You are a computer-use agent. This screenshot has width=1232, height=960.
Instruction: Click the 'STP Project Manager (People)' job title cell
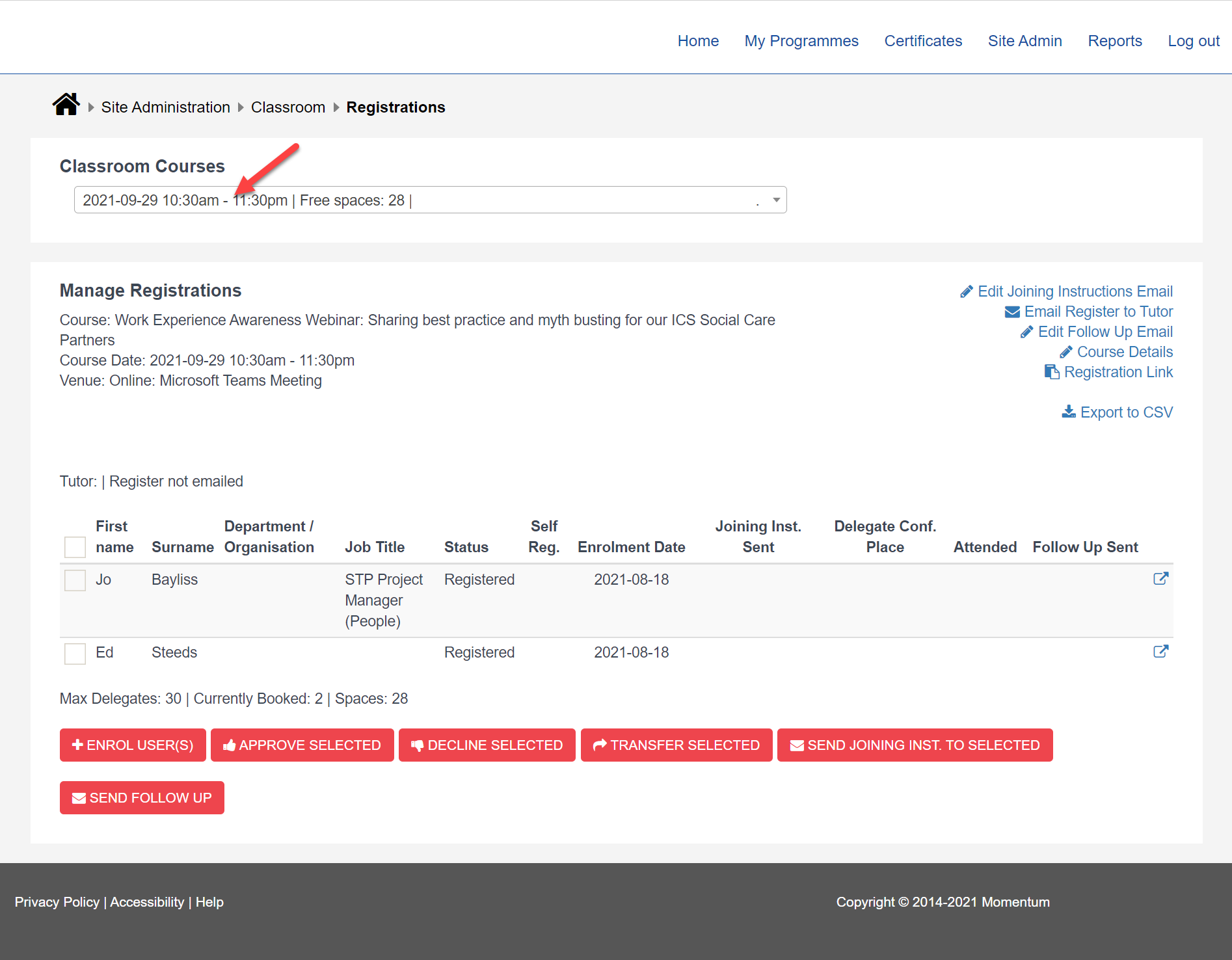click(x=384, y=600)
